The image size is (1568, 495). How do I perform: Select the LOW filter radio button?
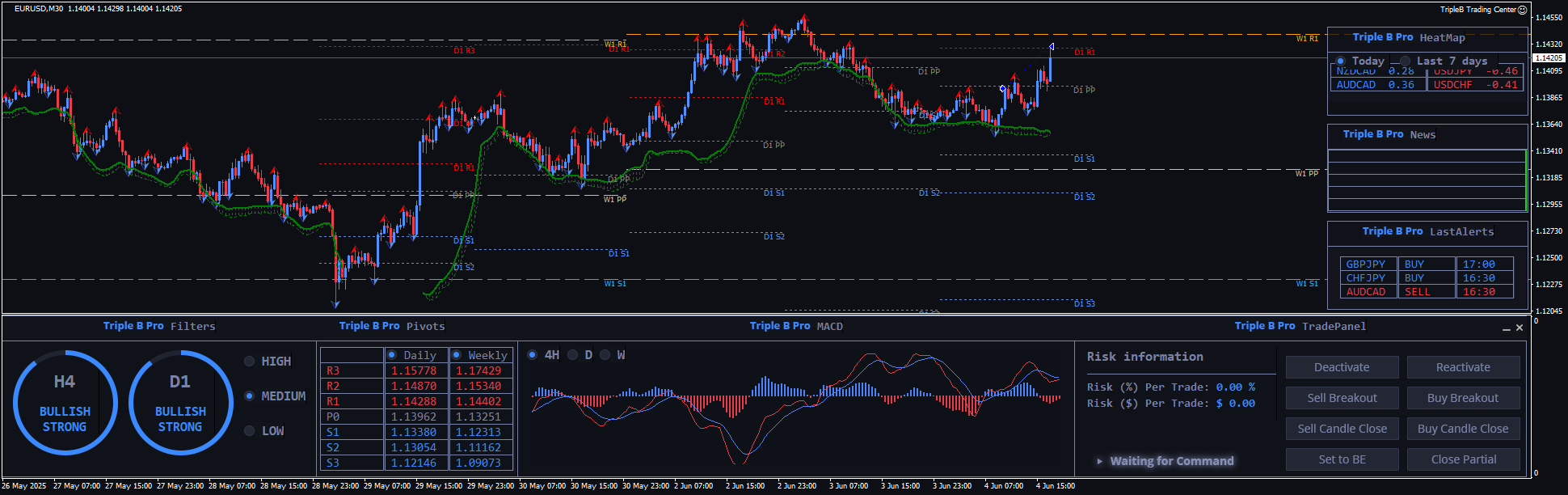pyautogui.click(x=250, y=431)
